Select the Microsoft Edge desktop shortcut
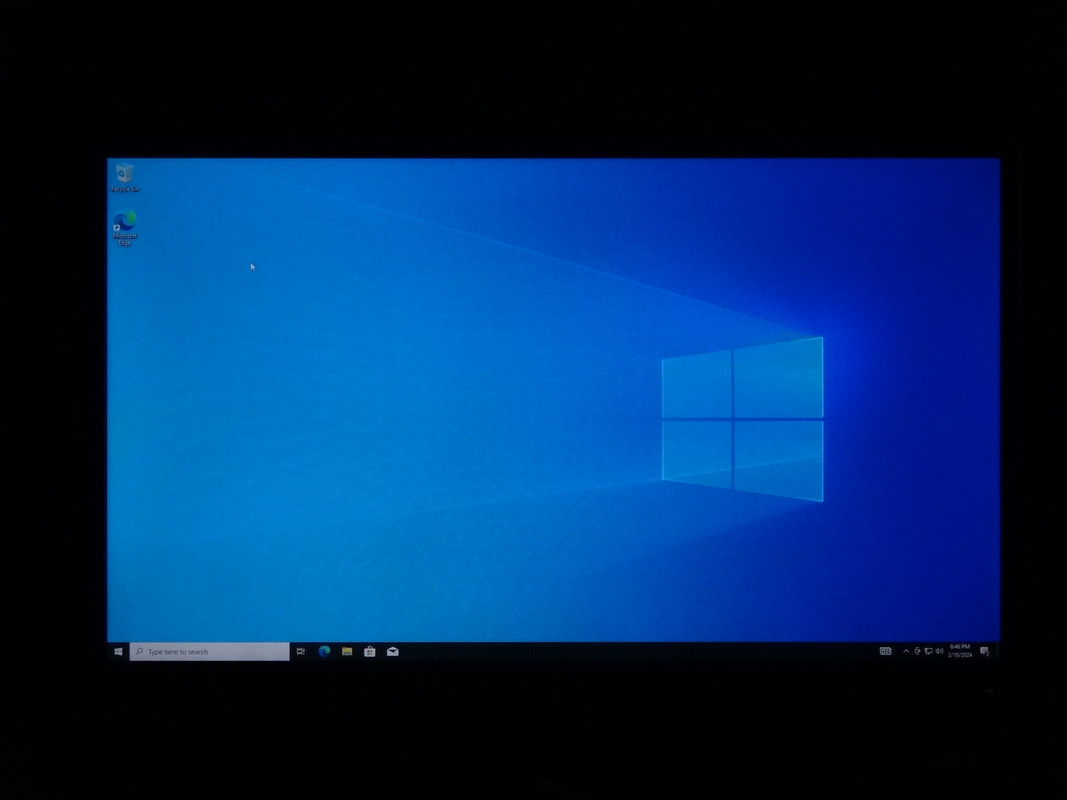This screenshot has height=800, width=1067. click(125, 228)
